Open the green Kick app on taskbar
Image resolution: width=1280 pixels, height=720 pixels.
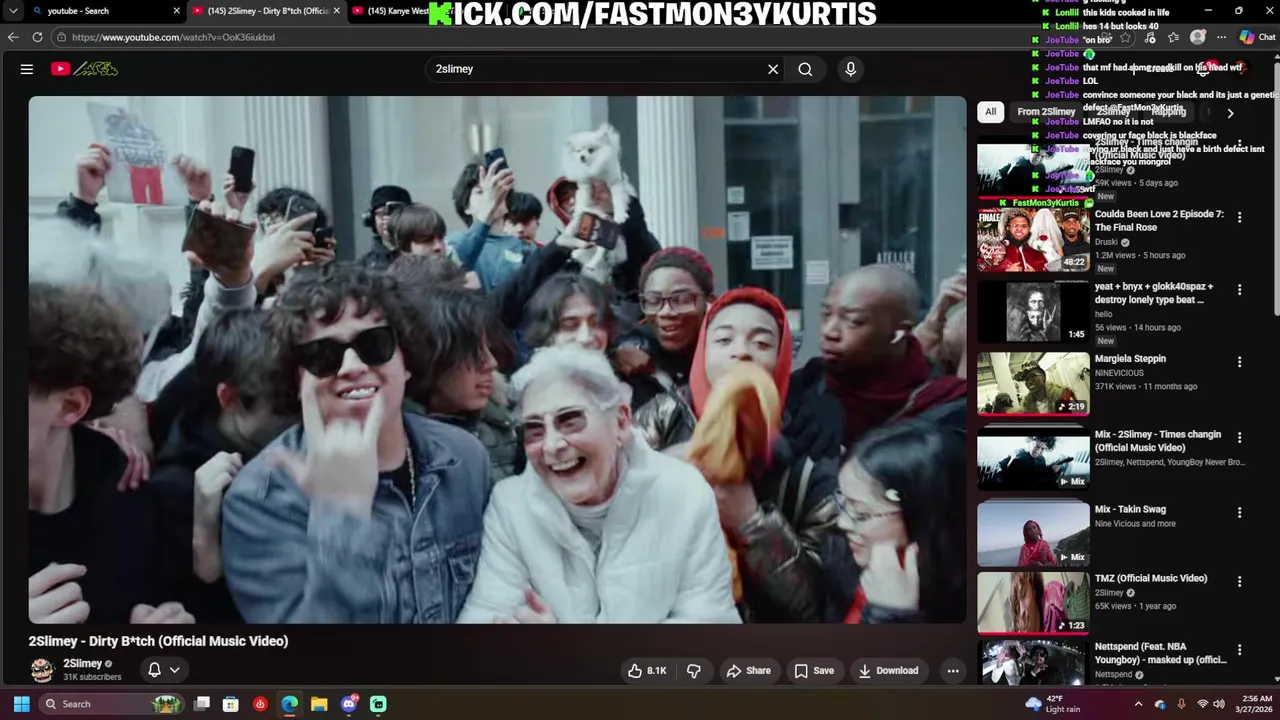(378, 704)
